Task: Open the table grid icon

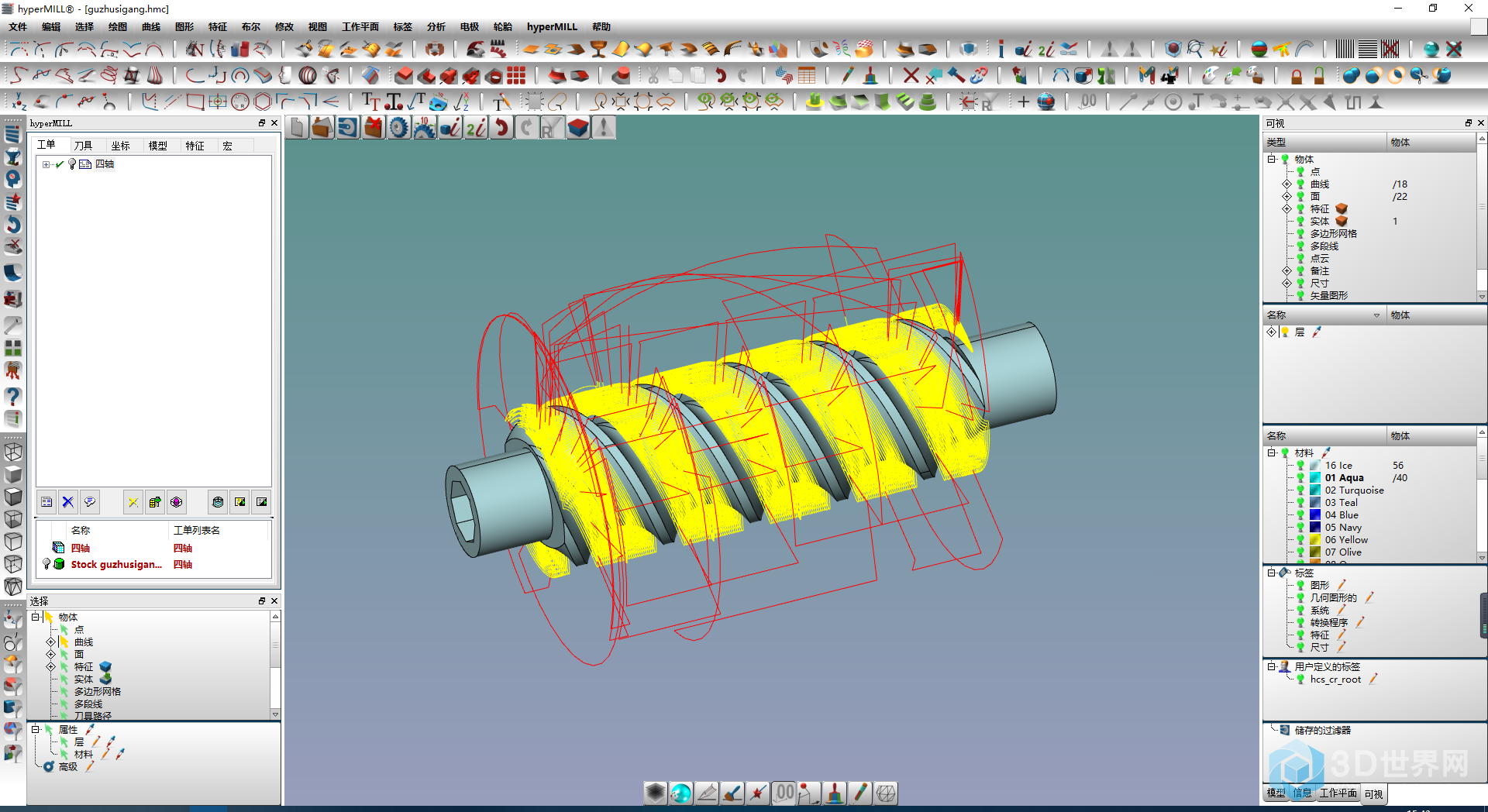Action: (807, 75)
